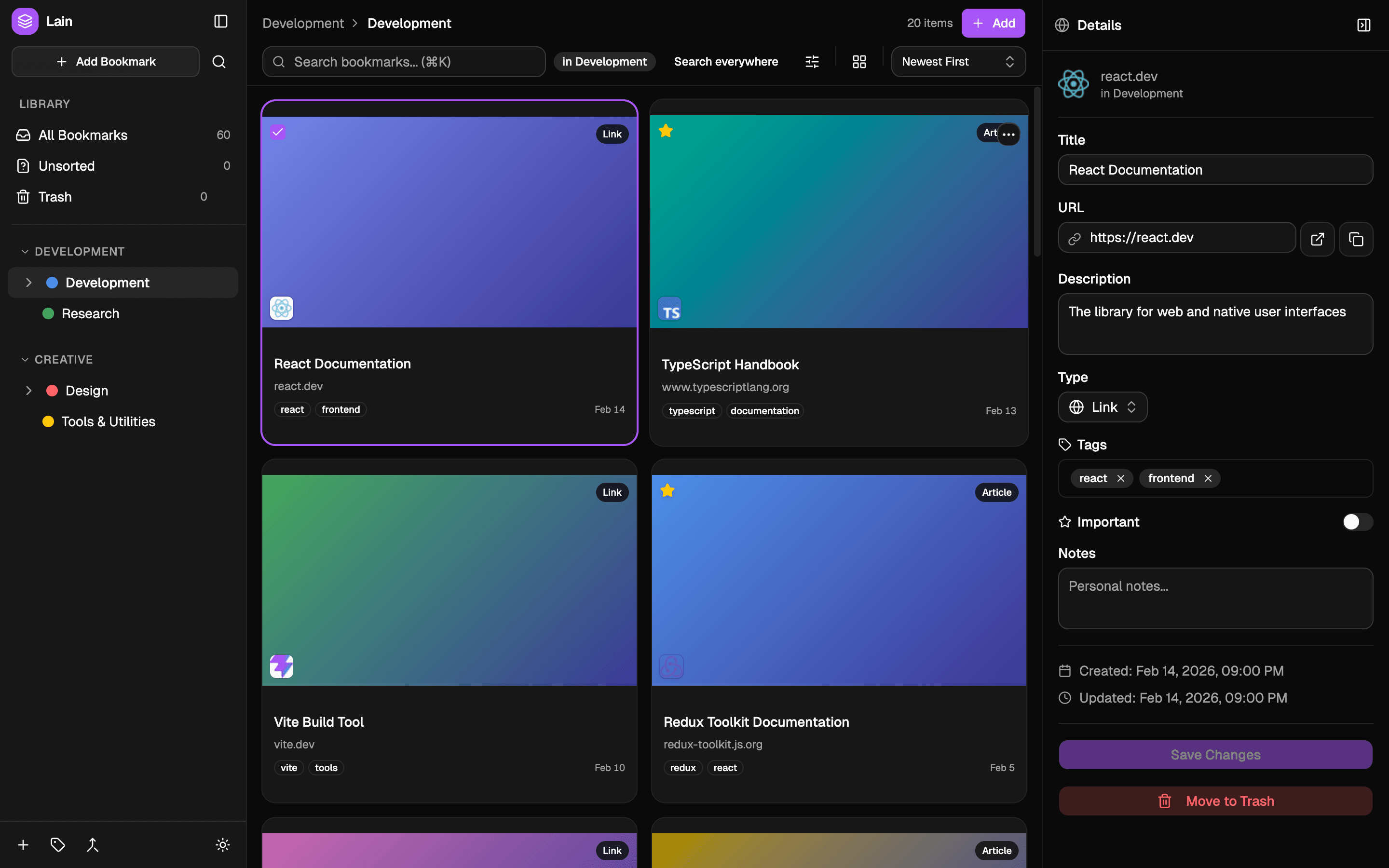Viewport: 1389px width, 868px height.
Task: Select the Research collection
Action: click(123, 313)
